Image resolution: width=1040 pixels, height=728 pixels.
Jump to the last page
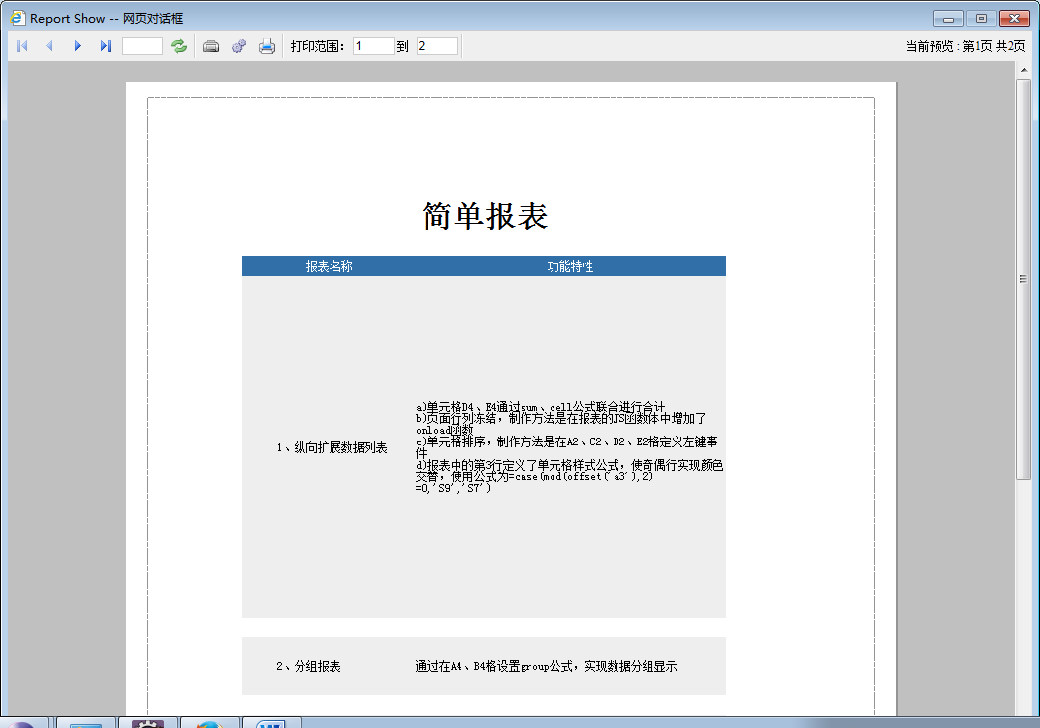[105, 46]
